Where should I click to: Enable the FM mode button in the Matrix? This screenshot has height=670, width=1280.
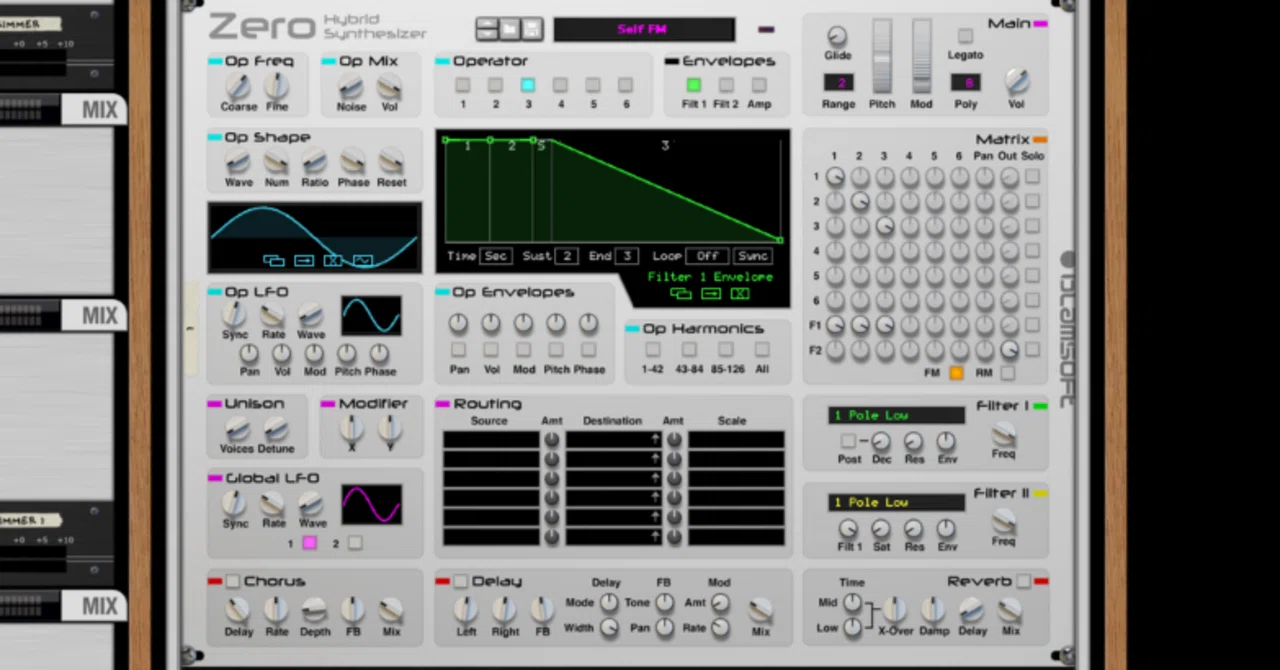[956, 374]
